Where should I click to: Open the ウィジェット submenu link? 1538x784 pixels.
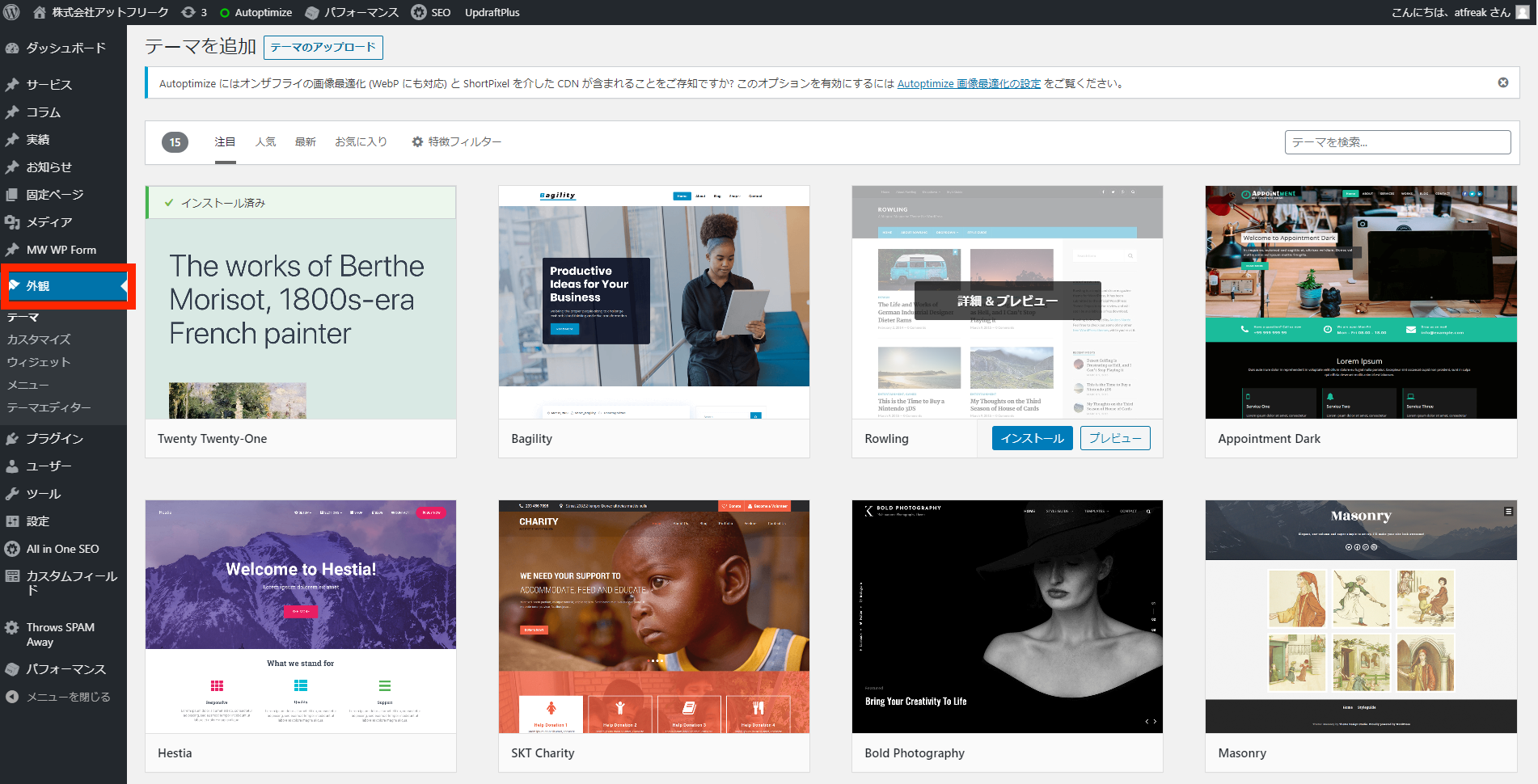pyautogui.click(x=39, y=362)
